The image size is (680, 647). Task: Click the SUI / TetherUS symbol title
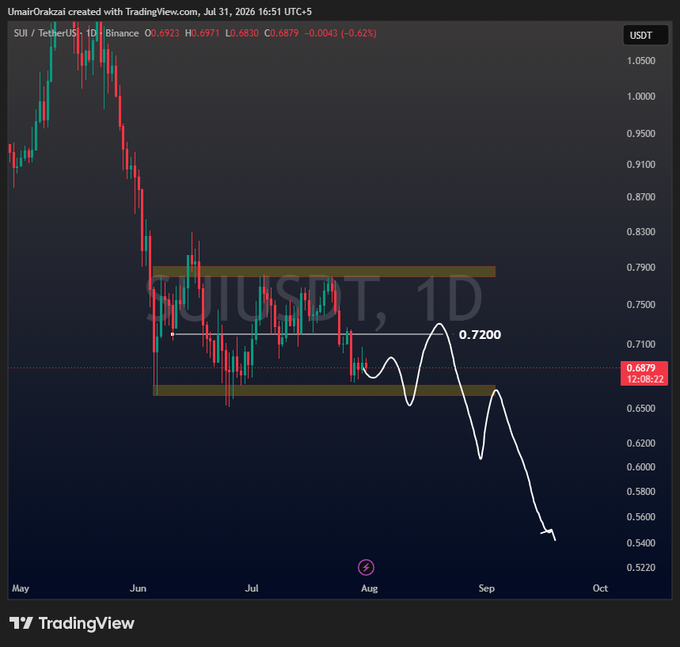pos(46,33)
